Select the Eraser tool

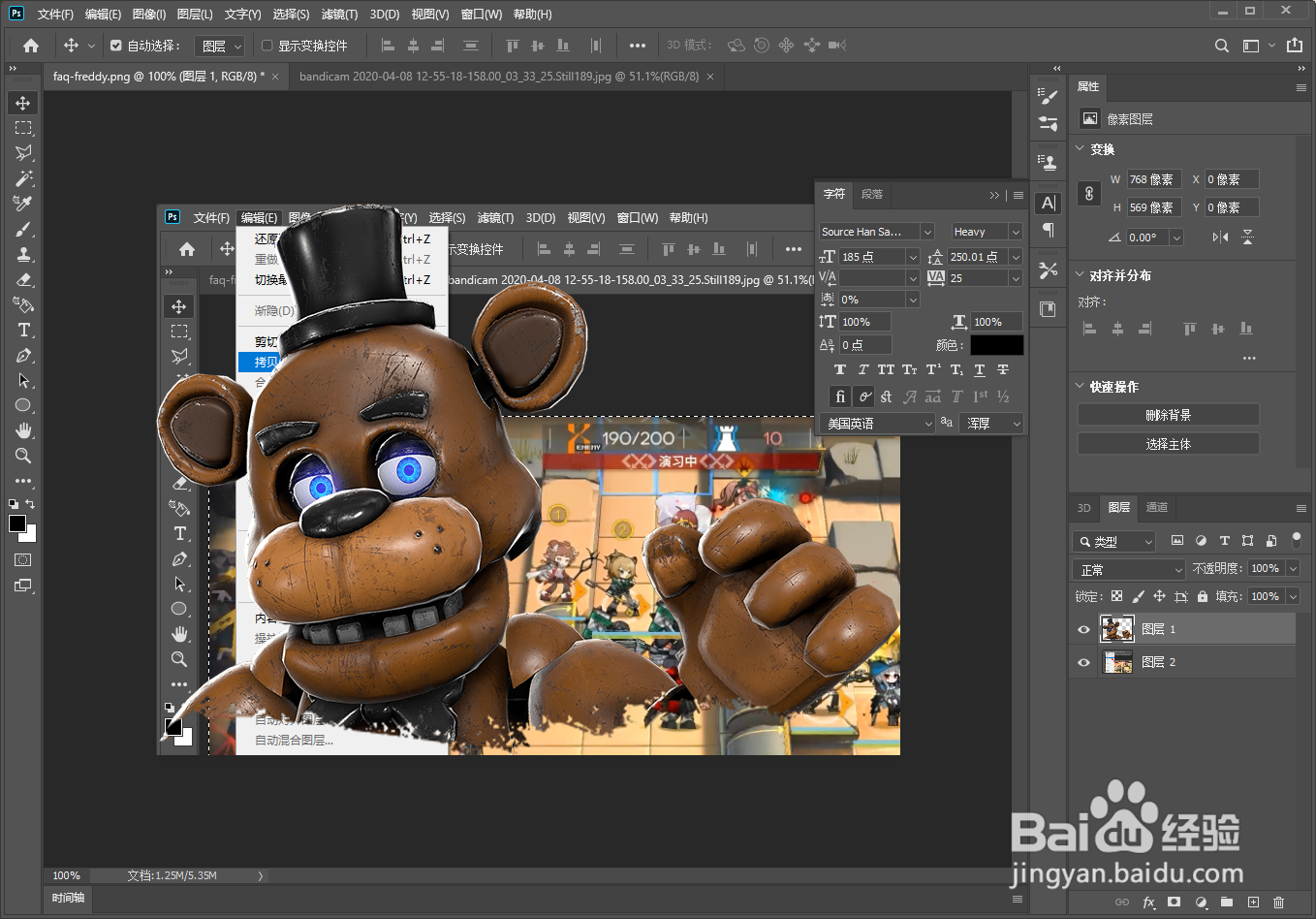coord(23,279)
